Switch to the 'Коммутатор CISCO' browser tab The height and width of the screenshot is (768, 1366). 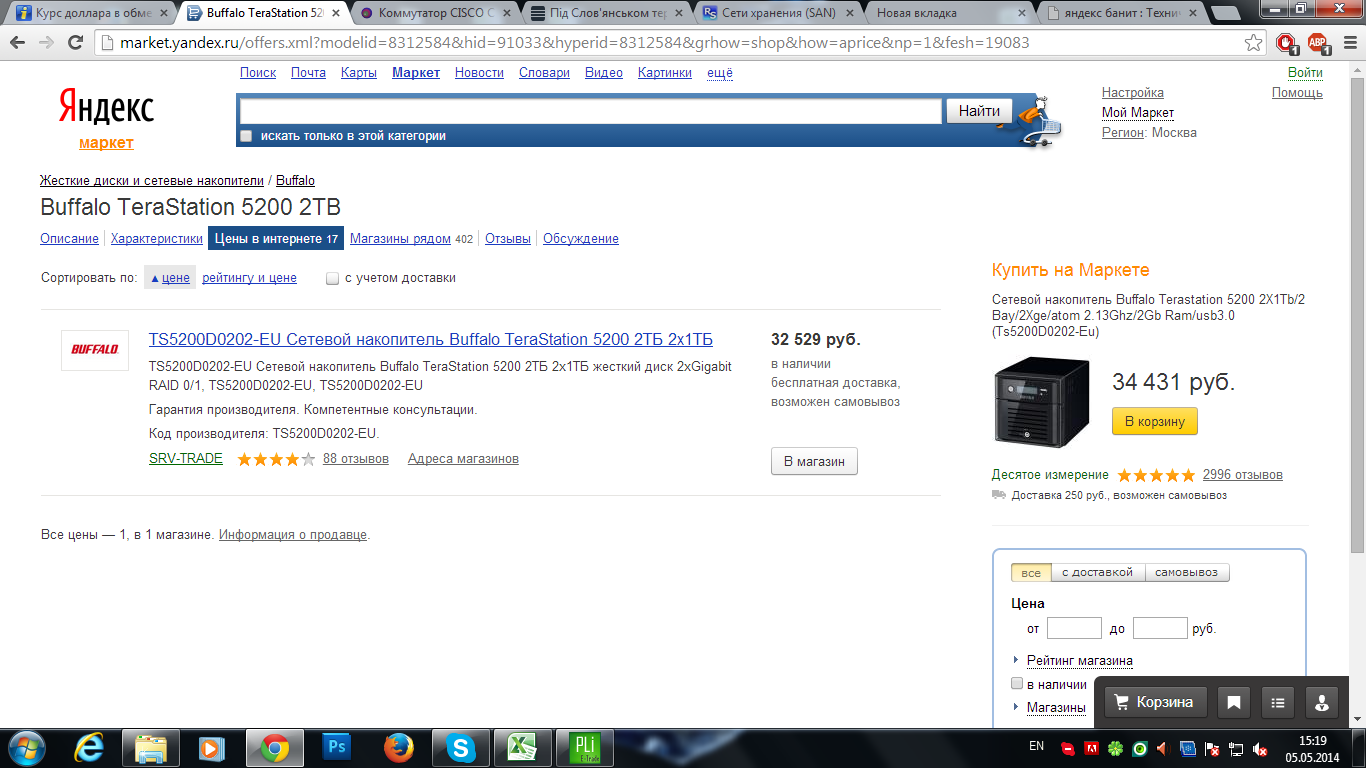pos(436,13)
